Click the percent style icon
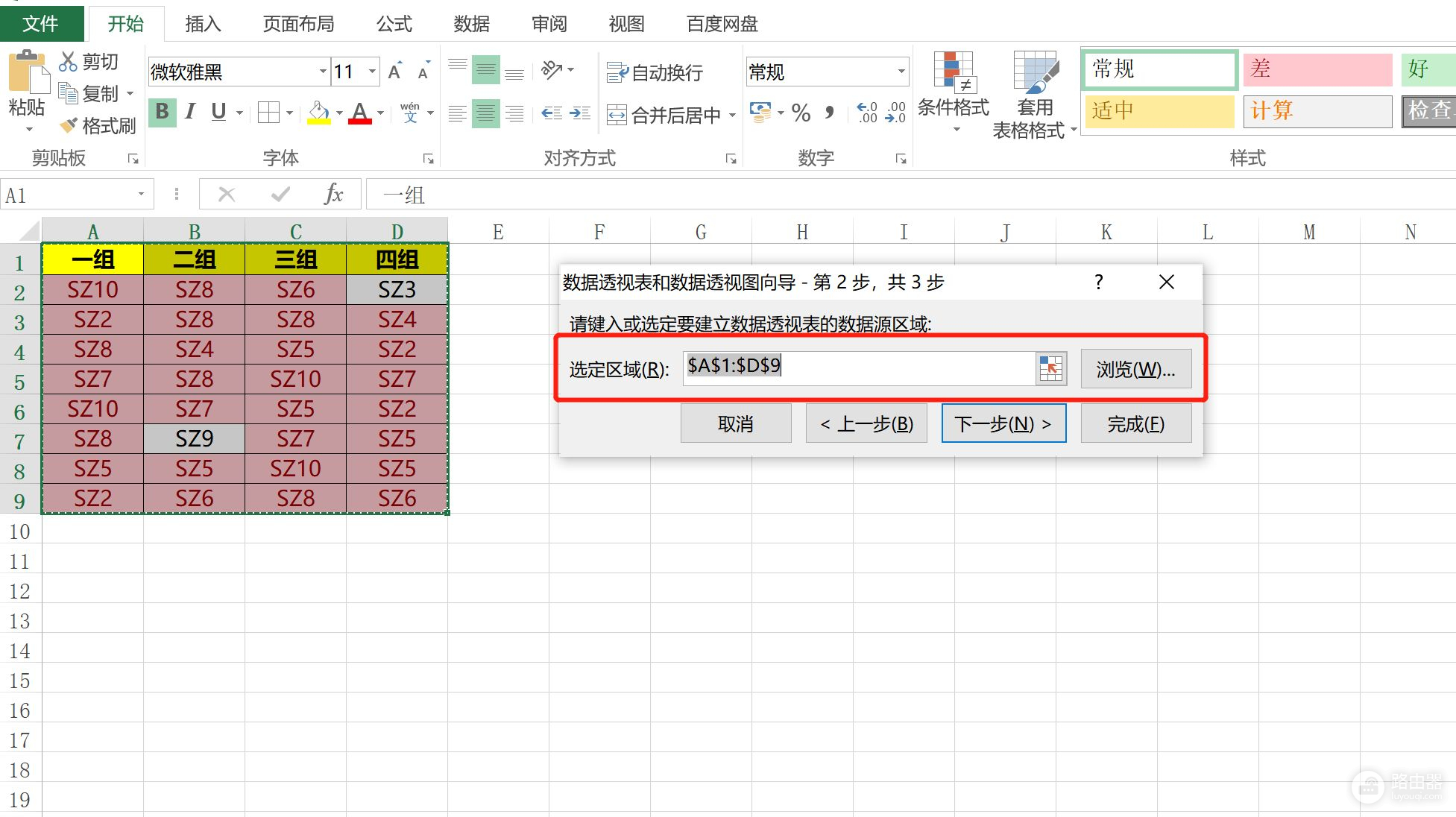 tap(801, 113)
